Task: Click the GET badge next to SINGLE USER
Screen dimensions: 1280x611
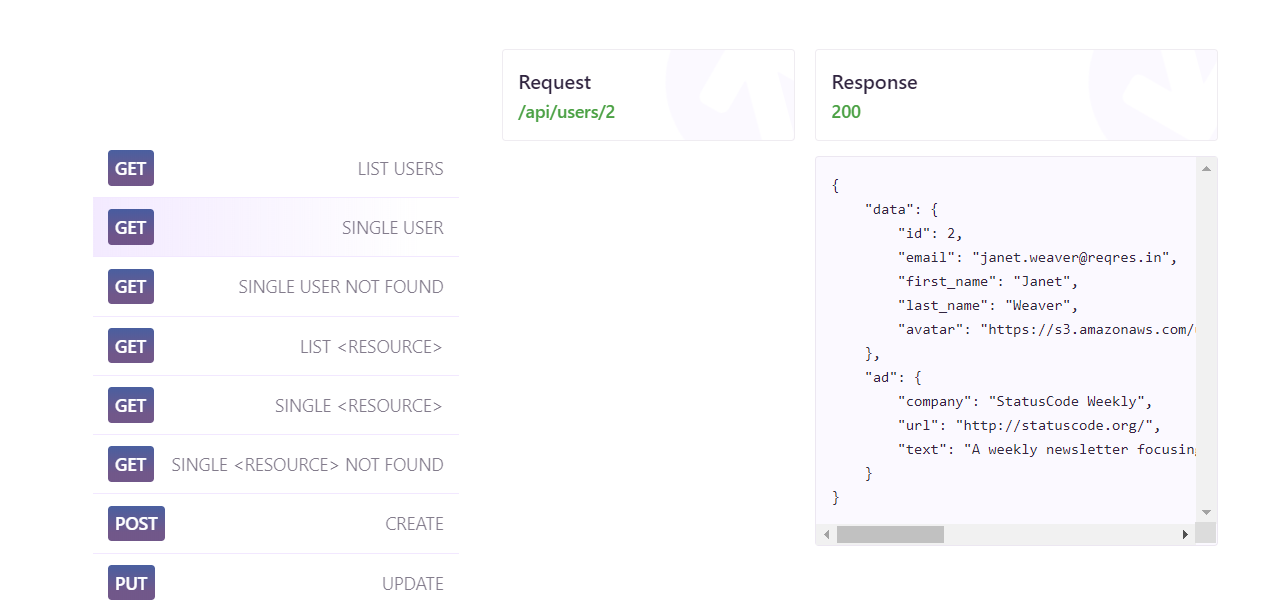Action: [x=130, y=227]
